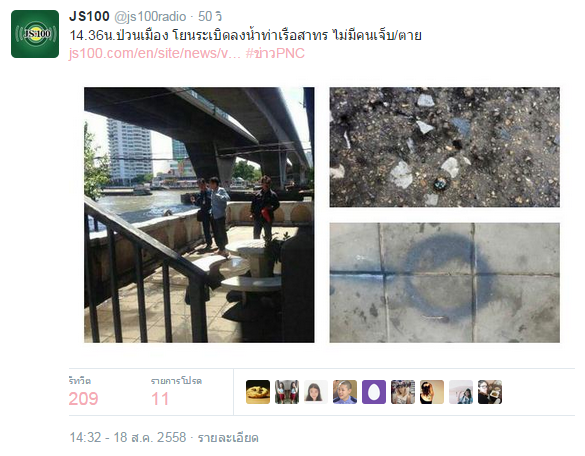This screenshot has width=585, height=456.
Task: View the 11 favorites count
Action: [160, 399]
